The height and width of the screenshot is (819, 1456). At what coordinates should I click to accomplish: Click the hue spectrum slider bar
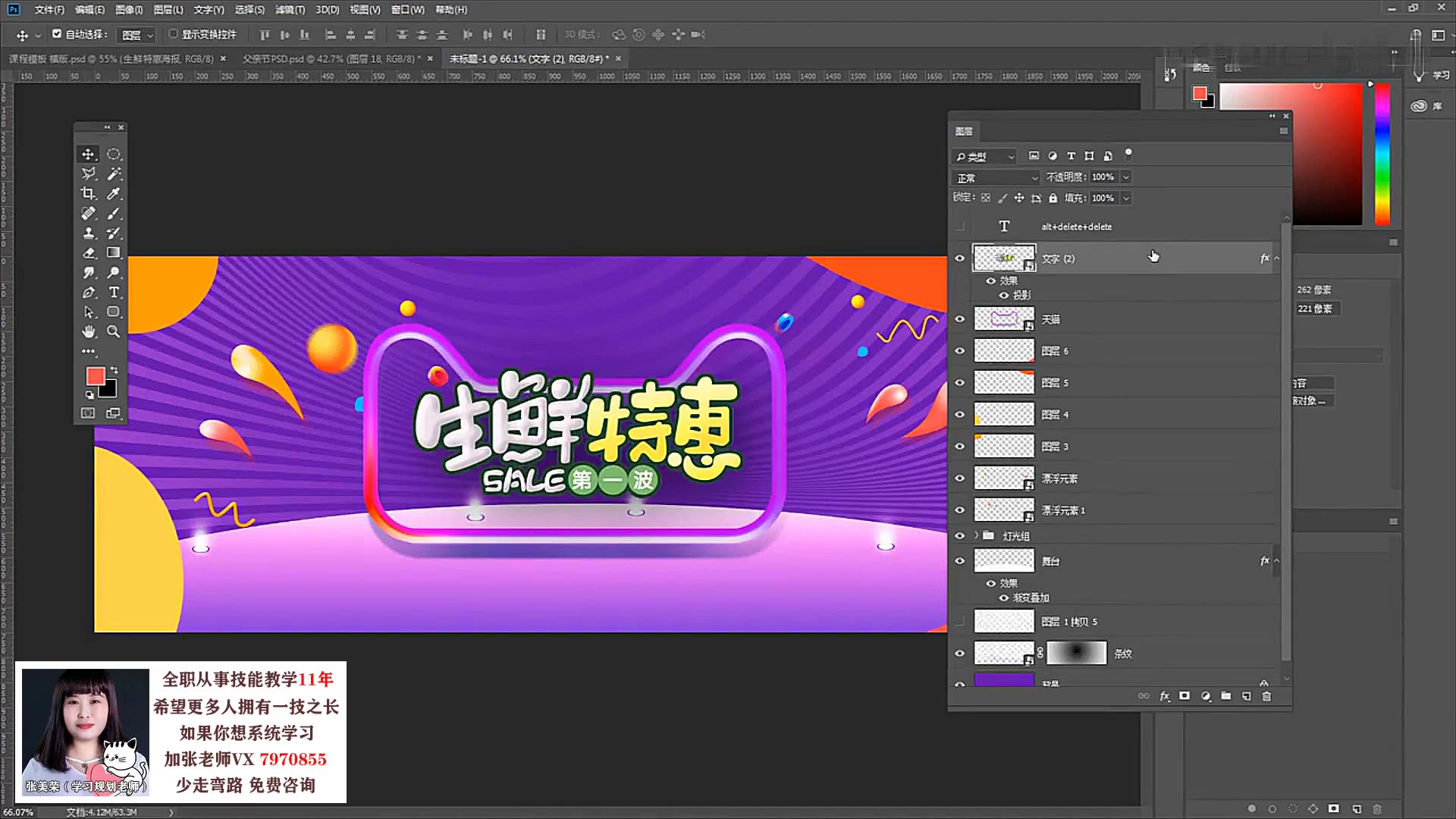point(1382,154)
